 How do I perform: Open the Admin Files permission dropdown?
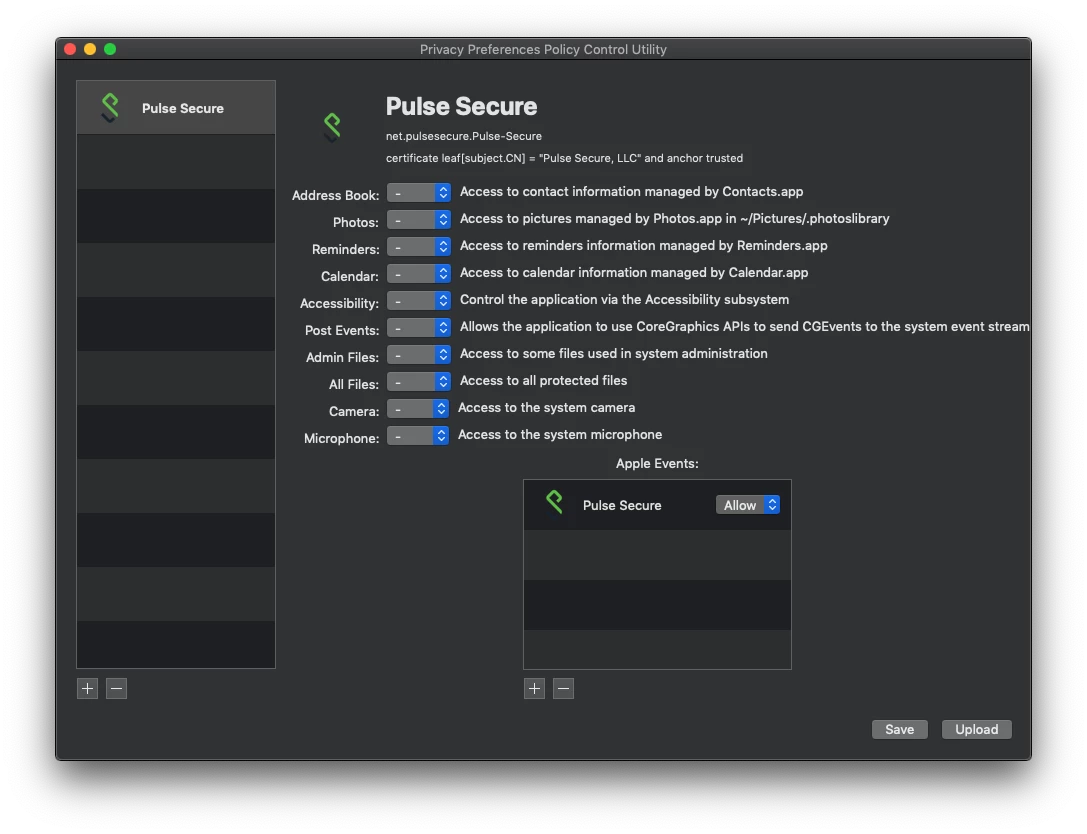click(419, 355)
